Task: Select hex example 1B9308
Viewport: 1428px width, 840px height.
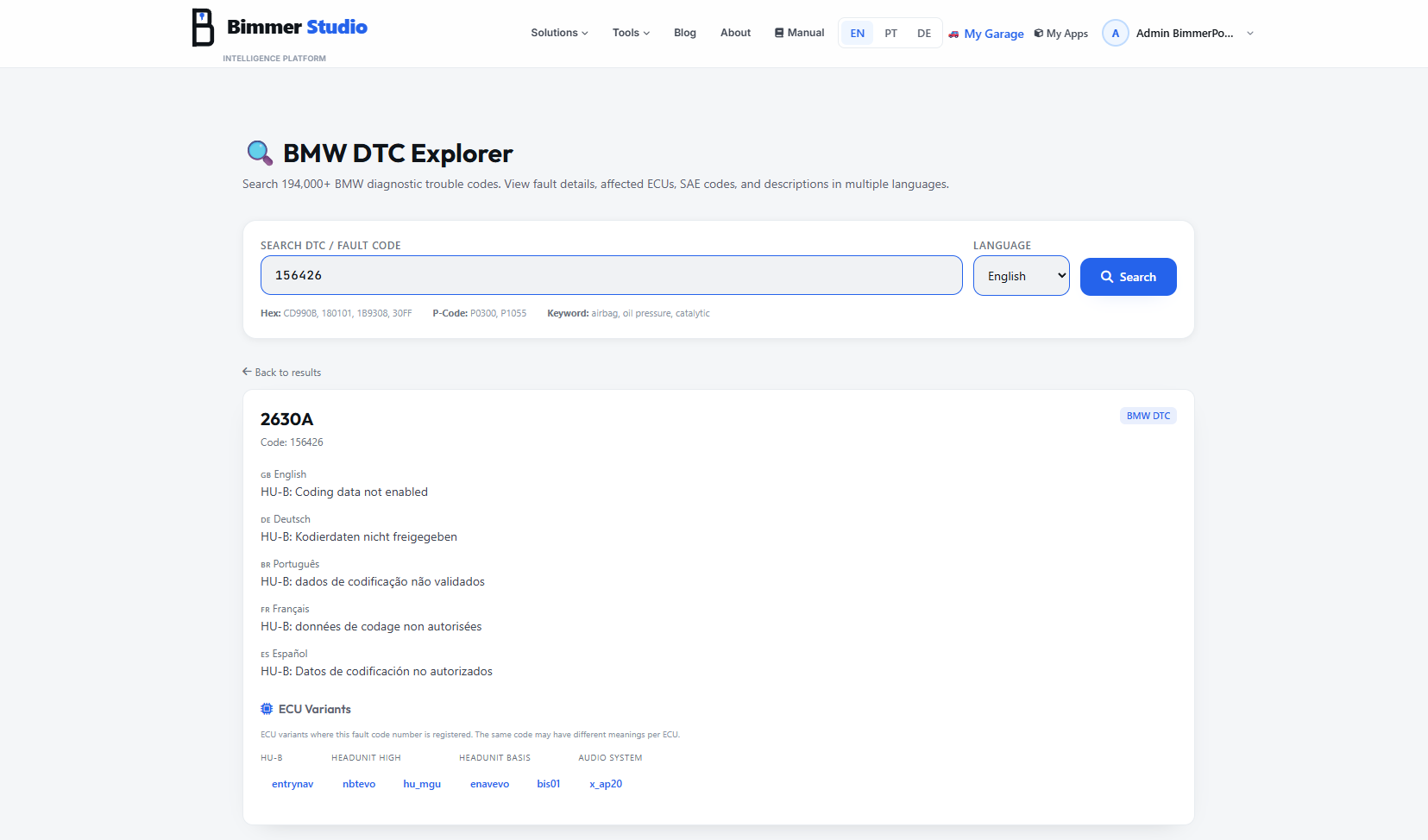Action: (372, 313)
